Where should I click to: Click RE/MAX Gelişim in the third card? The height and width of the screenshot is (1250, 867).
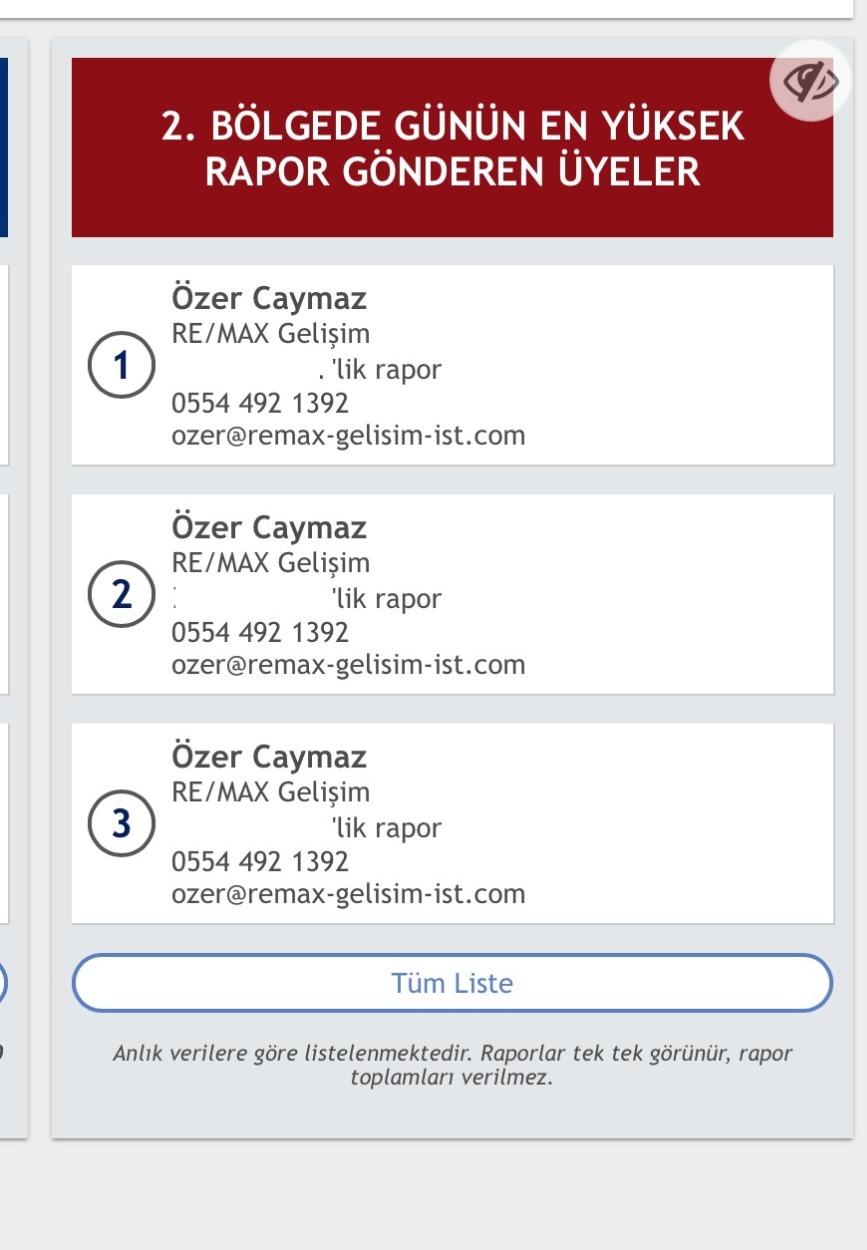click(x=270, y=792)
